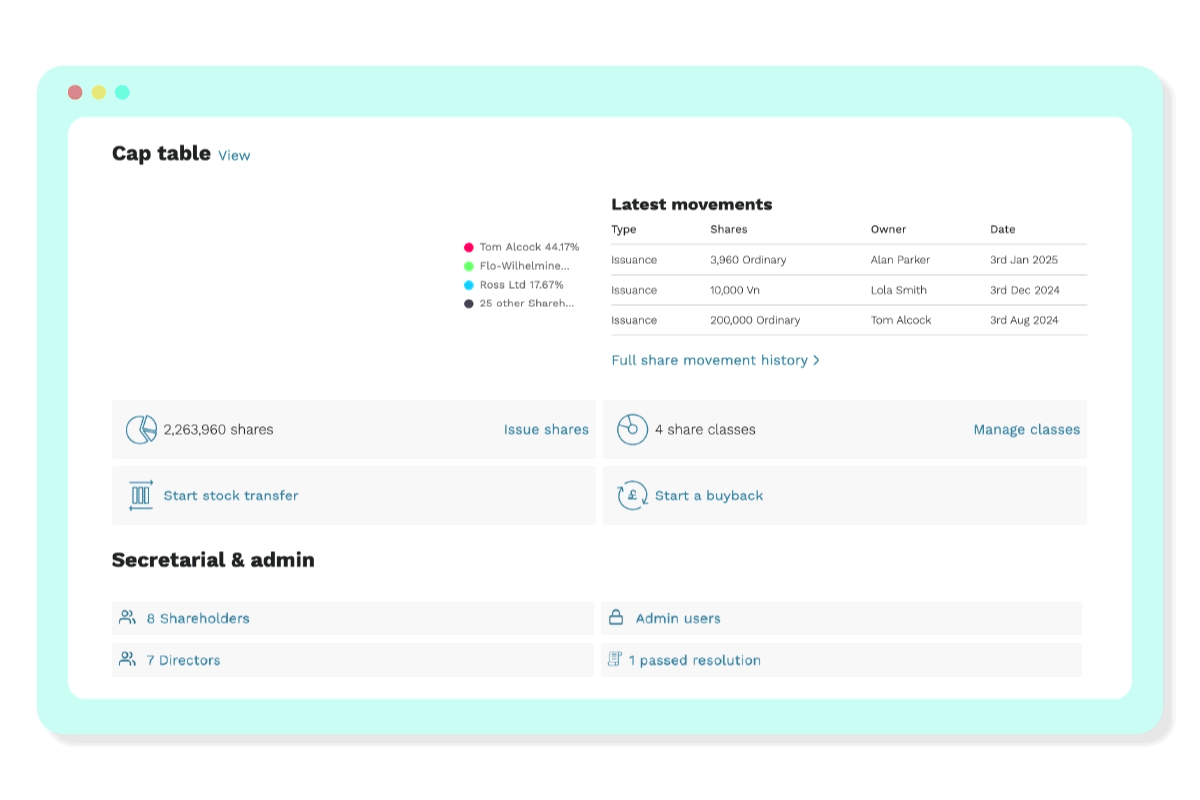This screenshot has width=1200, height=800.
Task: Click the stock transfer icon
Action: click(x=141, y=495)
